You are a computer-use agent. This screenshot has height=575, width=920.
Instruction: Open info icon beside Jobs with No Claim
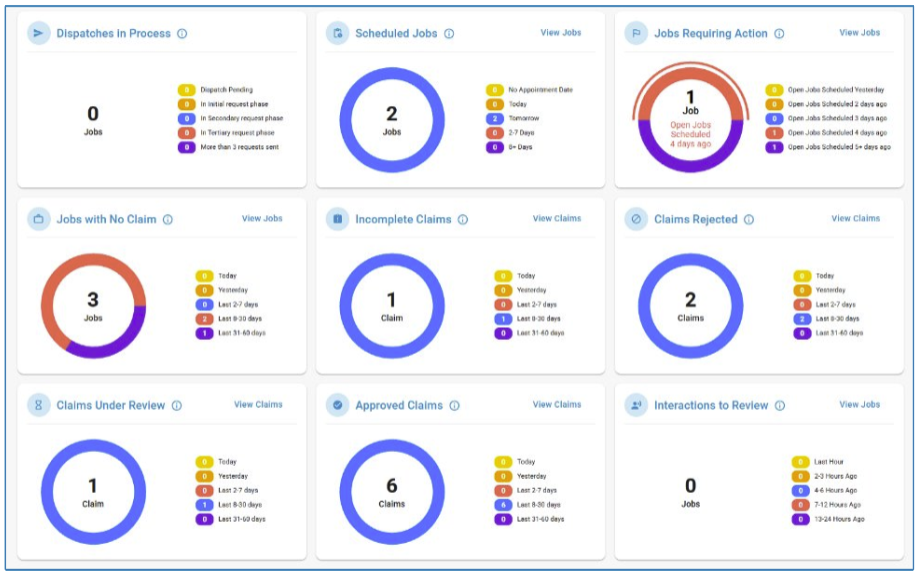(168, 219)
